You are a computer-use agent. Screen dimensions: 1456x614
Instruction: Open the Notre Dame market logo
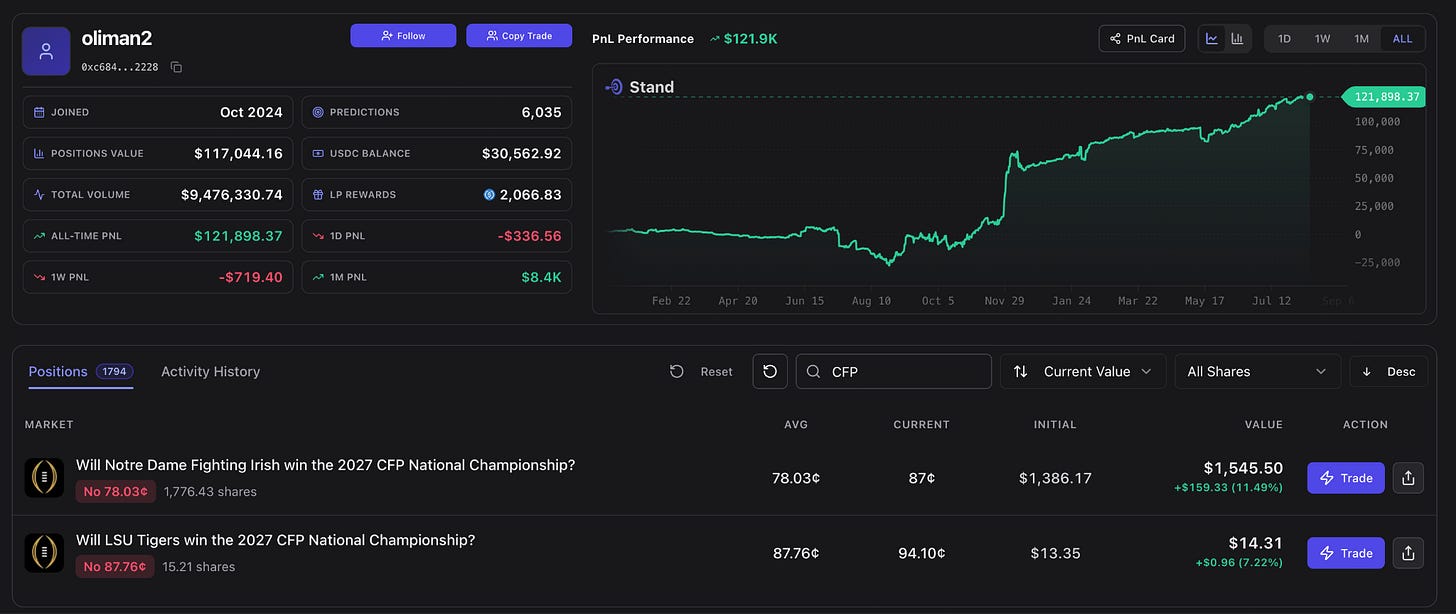point(44,478)
